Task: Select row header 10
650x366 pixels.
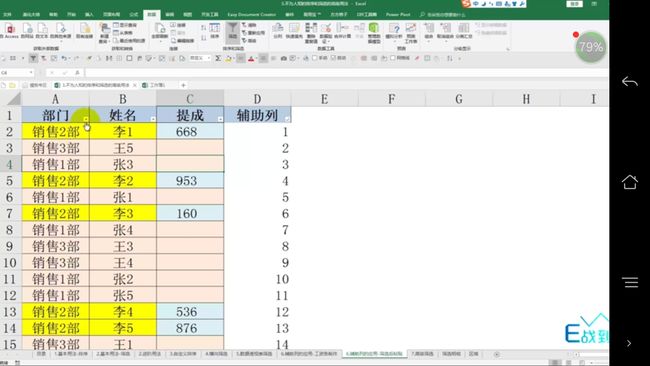Action: tap(10, 262)
